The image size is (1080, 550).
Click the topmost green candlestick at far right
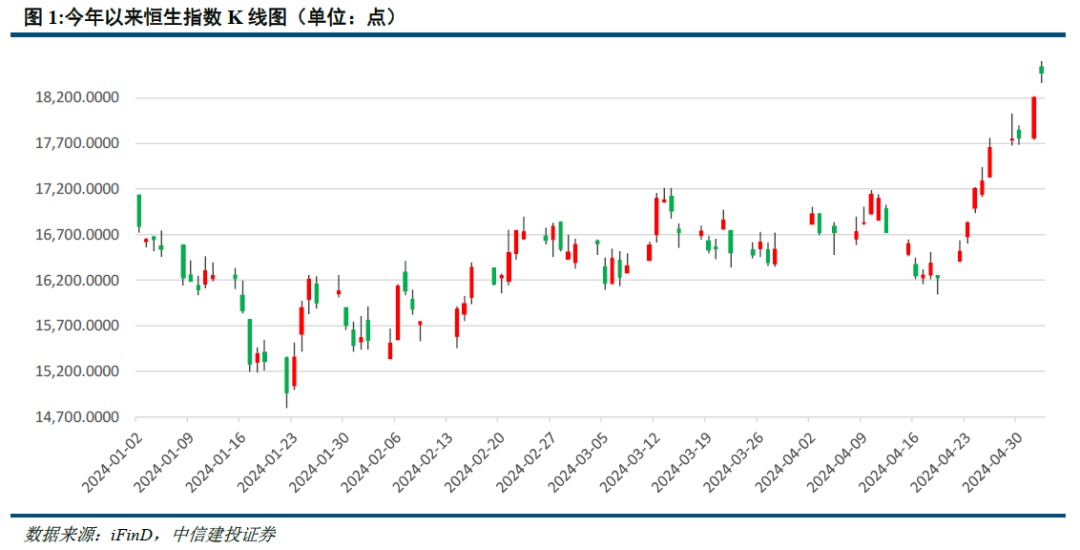(1041, 70)
